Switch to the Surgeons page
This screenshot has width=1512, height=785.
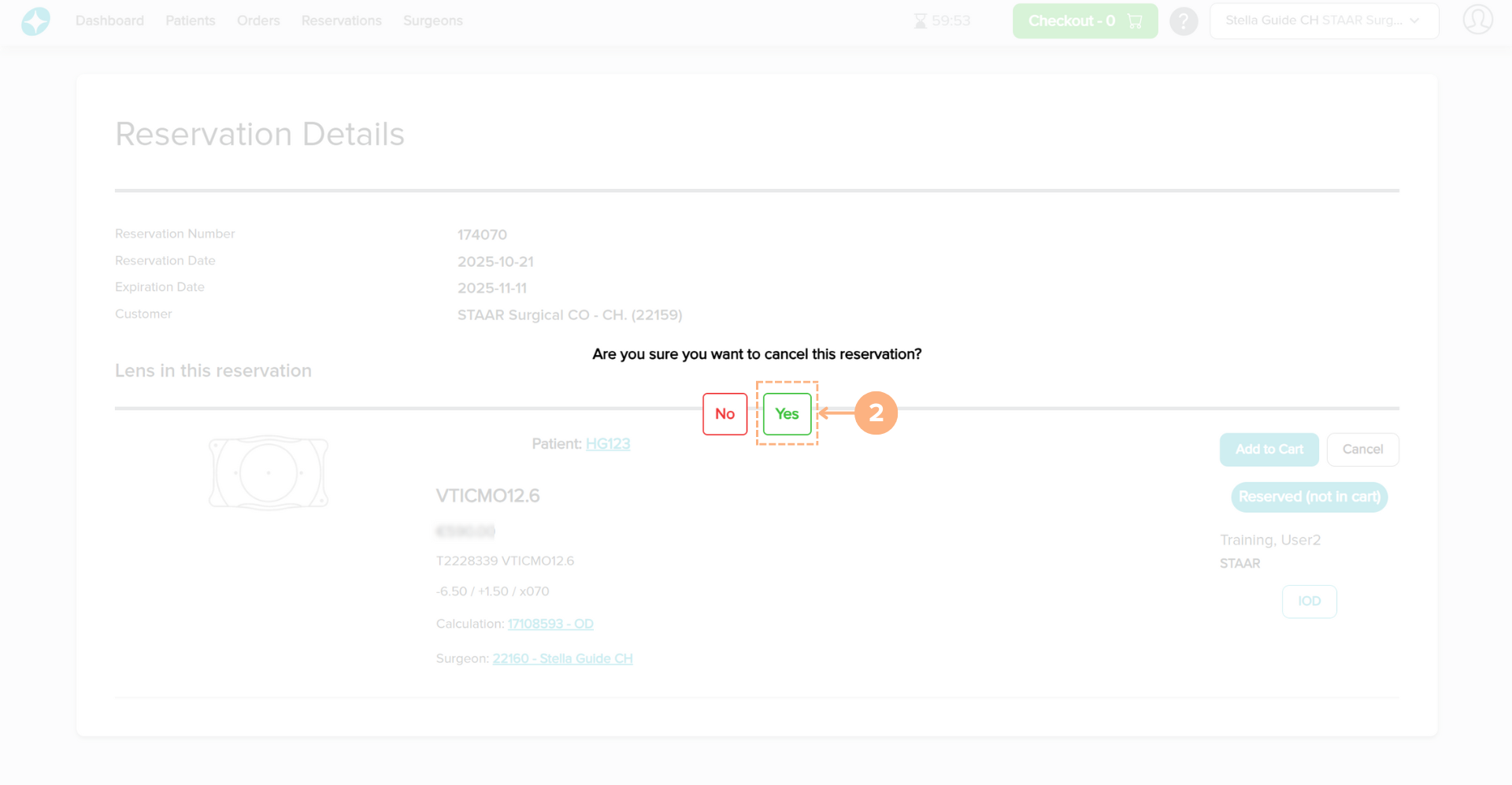[432, 21]
